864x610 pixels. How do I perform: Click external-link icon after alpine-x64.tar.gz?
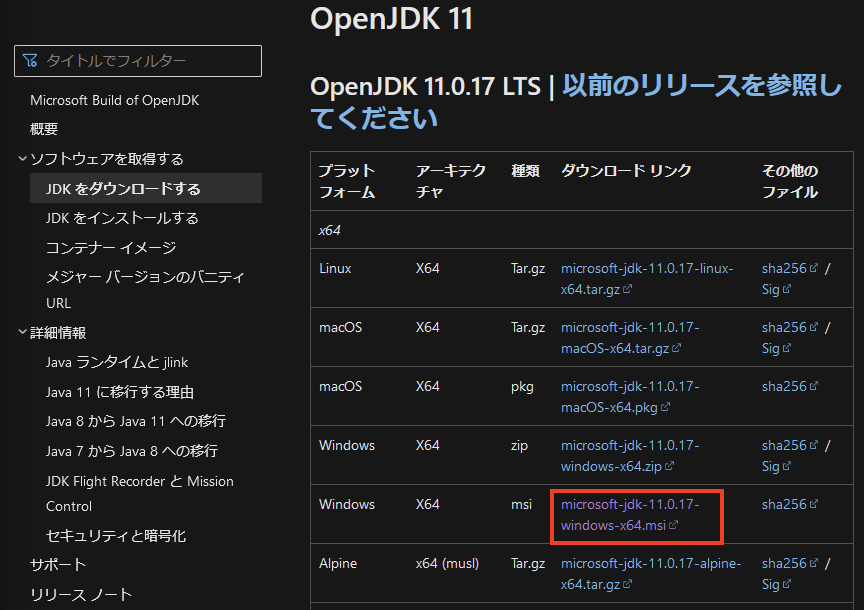(627, 584)
